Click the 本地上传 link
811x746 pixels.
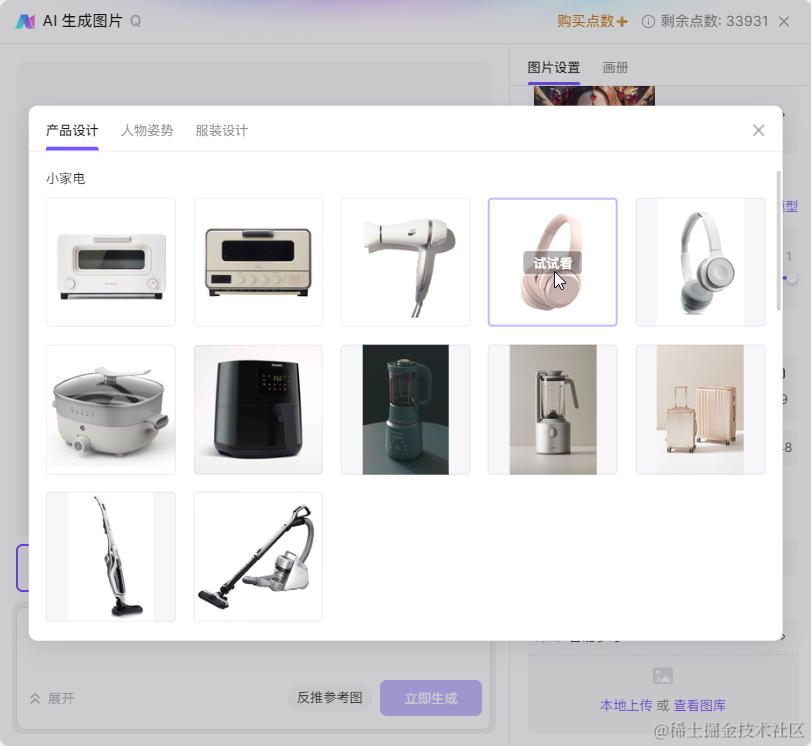(x=626, y=705)
